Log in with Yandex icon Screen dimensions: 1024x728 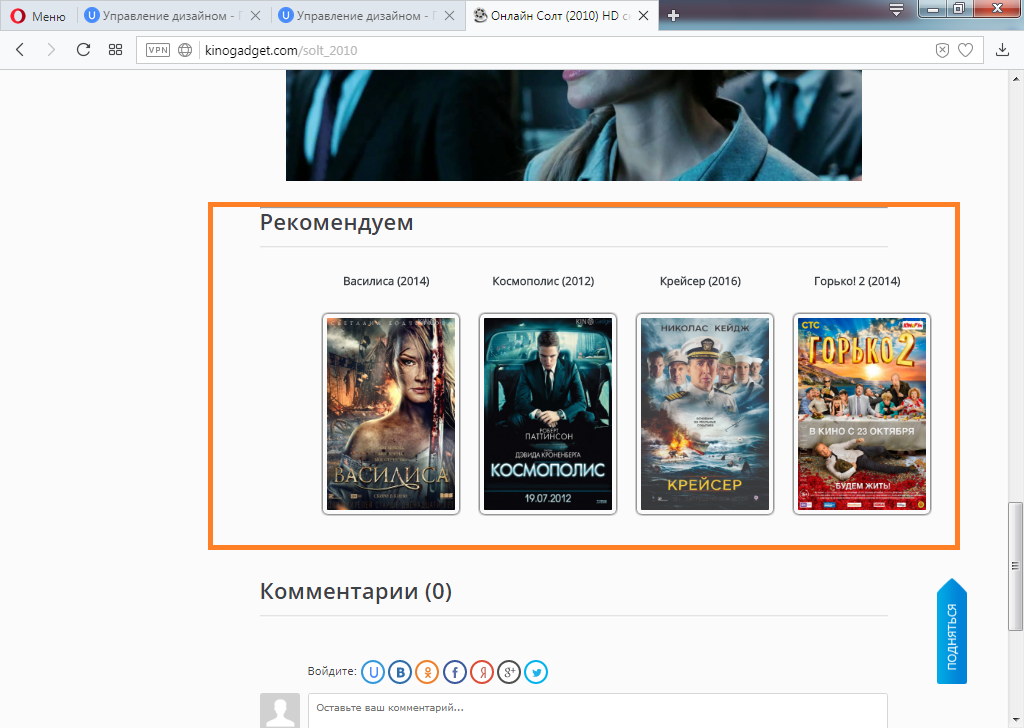(482, 672)
